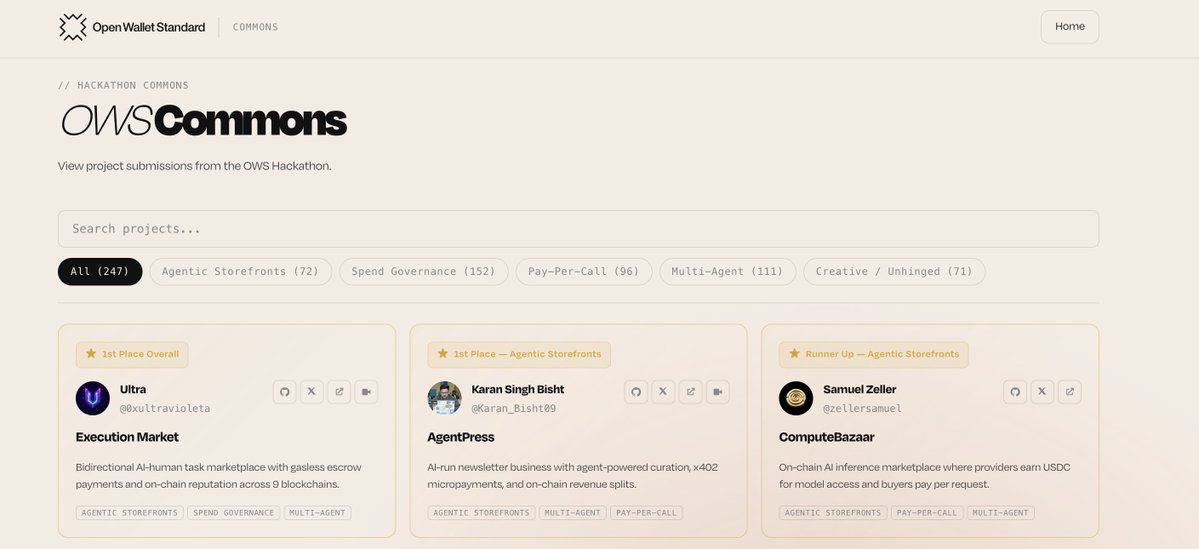Viewport: 1199px width, 549px height.
Task: Filter by Spend Governance (152)
Action: (424, 271)
